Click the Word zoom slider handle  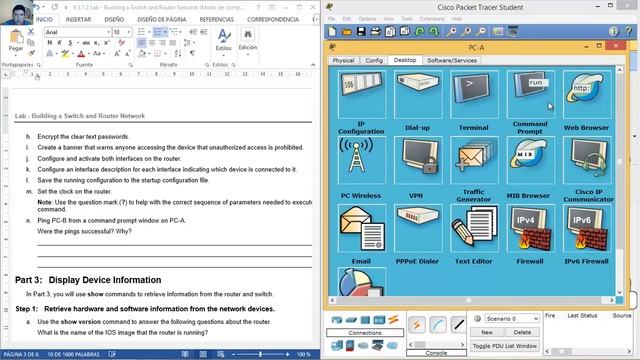point(260,354)
